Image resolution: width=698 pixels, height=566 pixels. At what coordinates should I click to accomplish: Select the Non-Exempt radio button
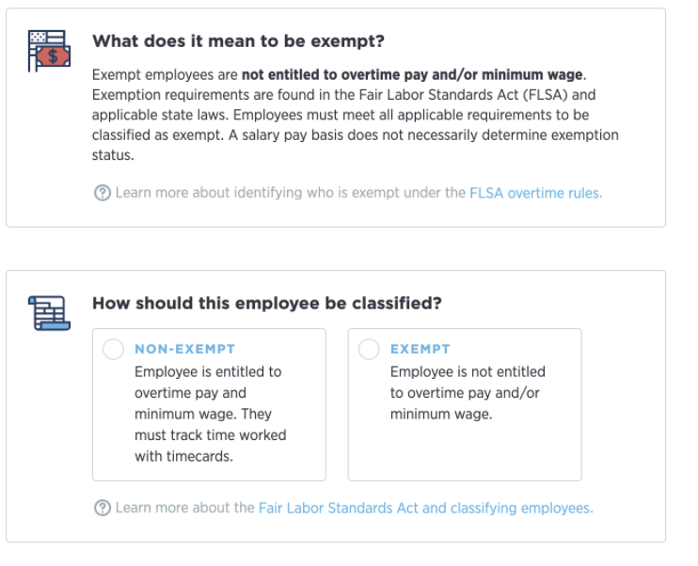113,349
